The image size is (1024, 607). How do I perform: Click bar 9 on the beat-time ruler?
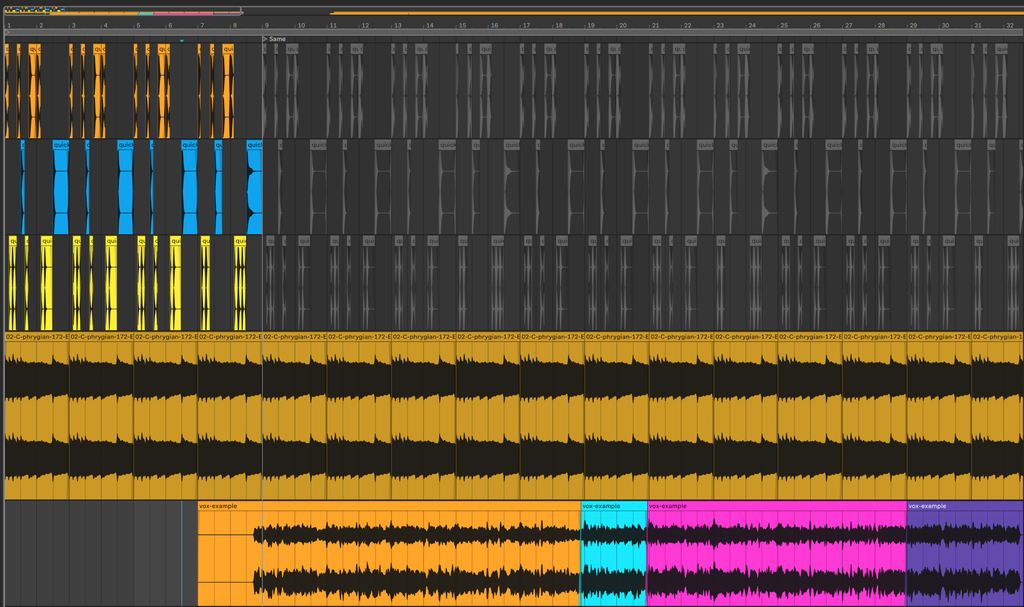coord(266,25)
